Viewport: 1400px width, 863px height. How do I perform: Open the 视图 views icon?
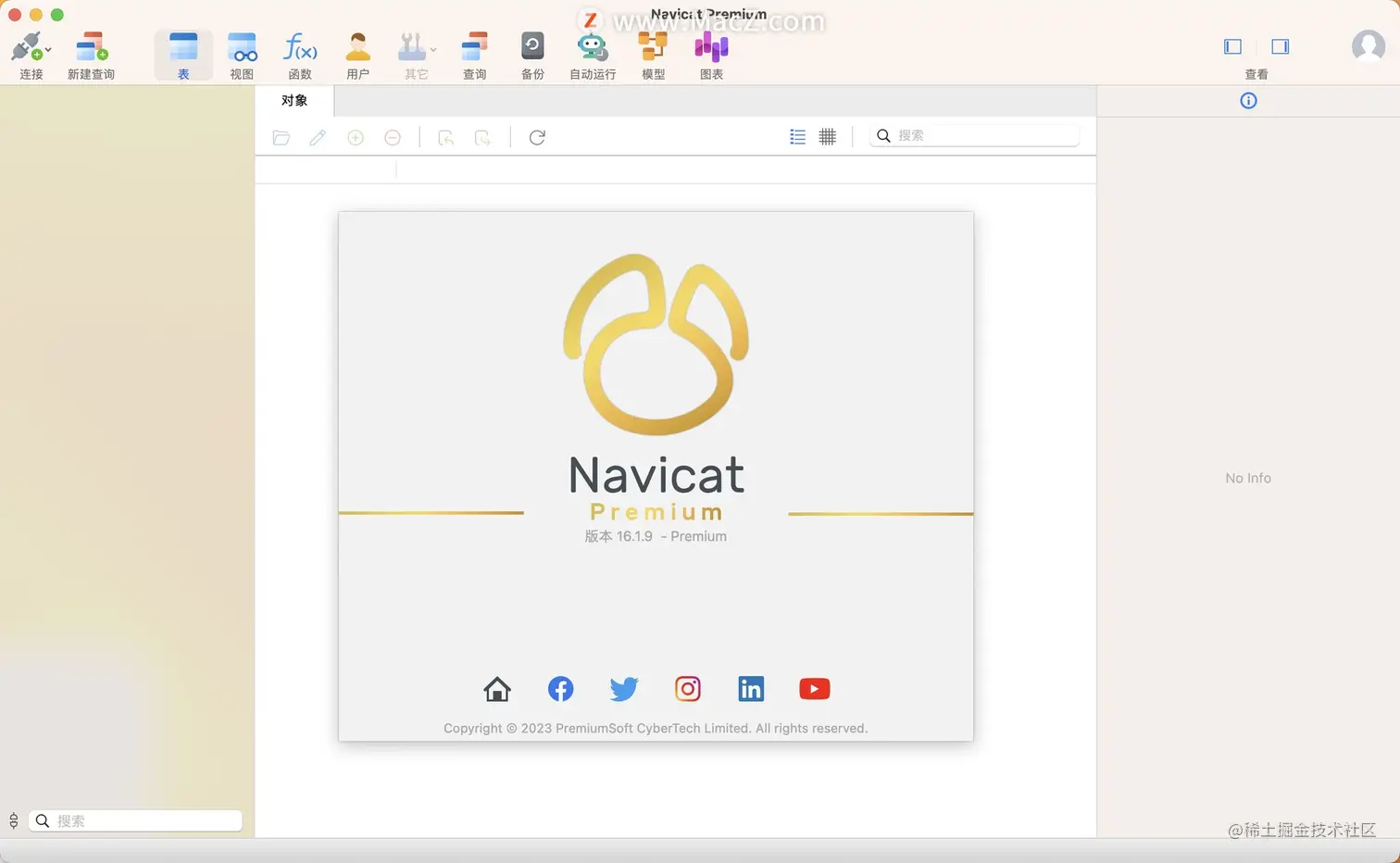point(242,46)
